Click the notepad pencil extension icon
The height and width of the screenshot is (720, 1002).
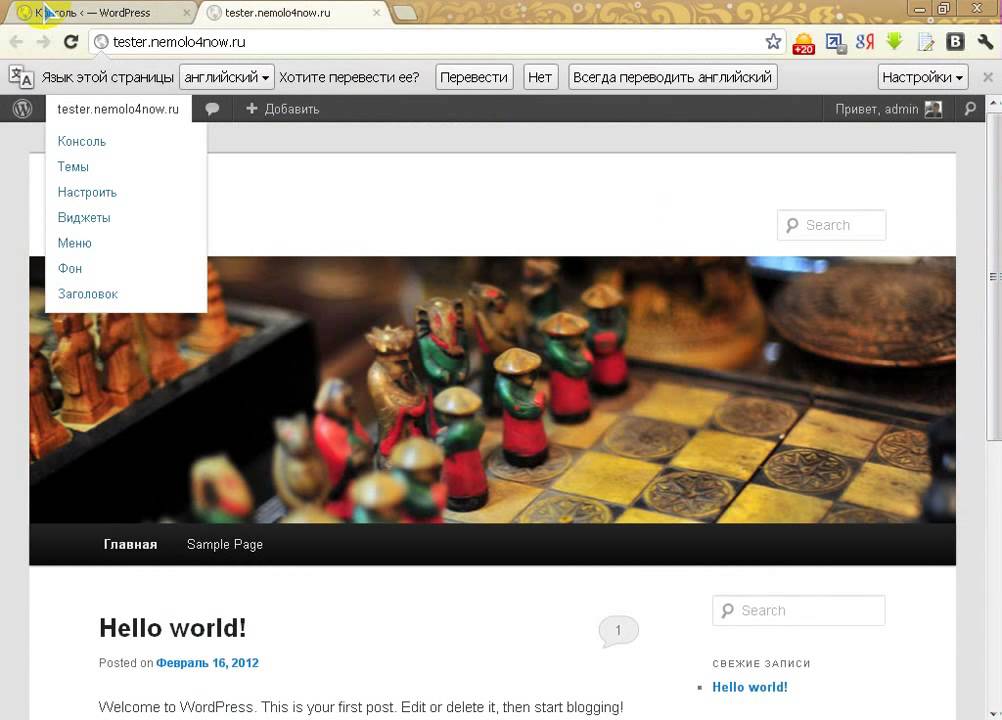pos(925,42)
